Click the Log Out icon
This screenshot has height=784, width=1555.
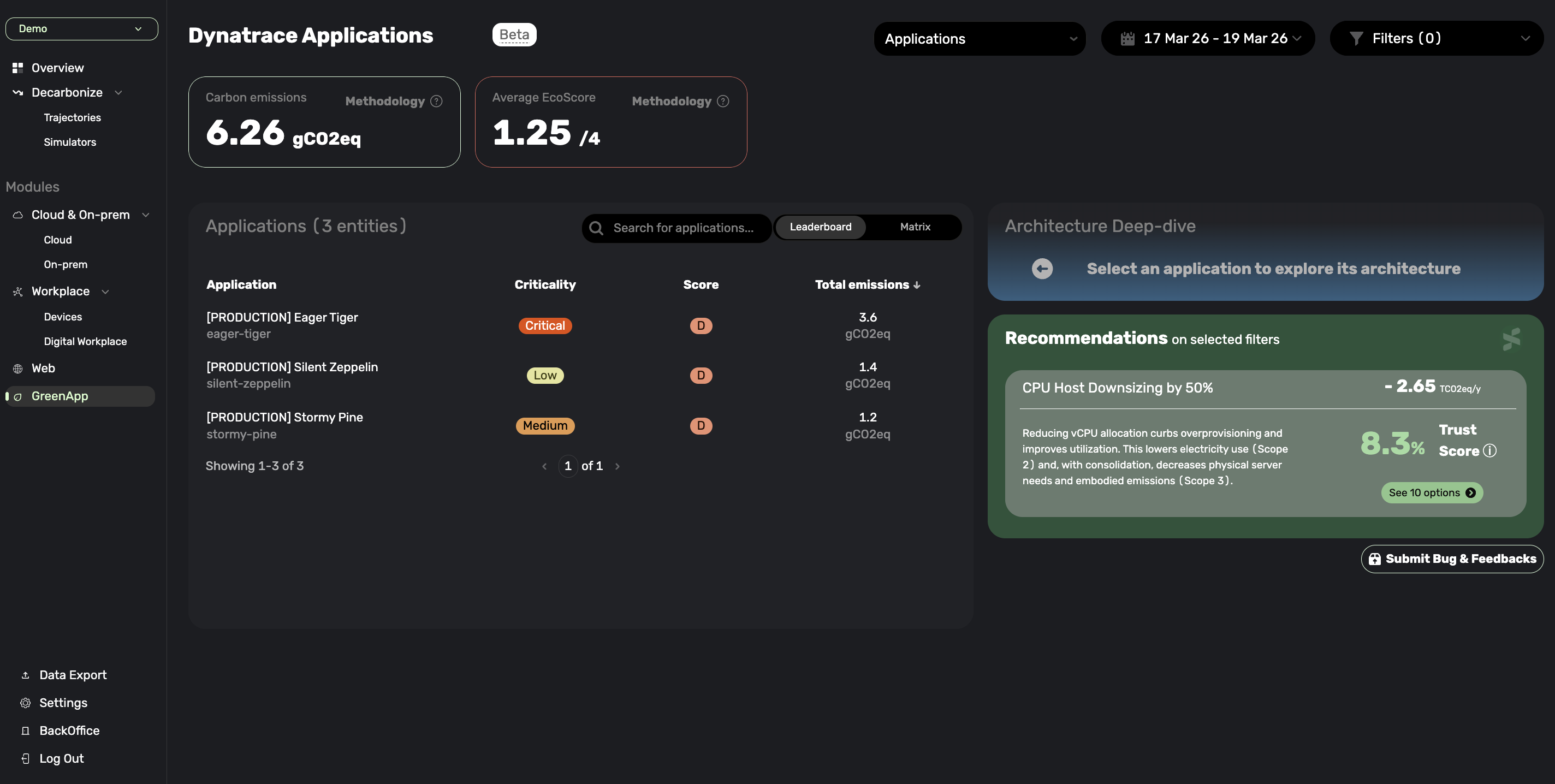pyautogui.click(x=25, y=758)
